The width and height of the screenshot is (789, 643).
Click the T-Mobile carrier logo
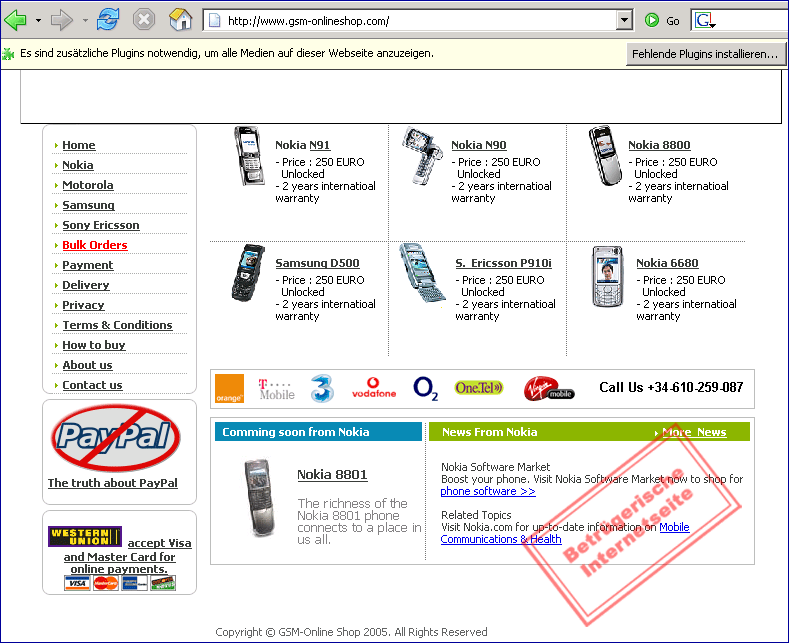pyautogui.click(x=276, y=389)
